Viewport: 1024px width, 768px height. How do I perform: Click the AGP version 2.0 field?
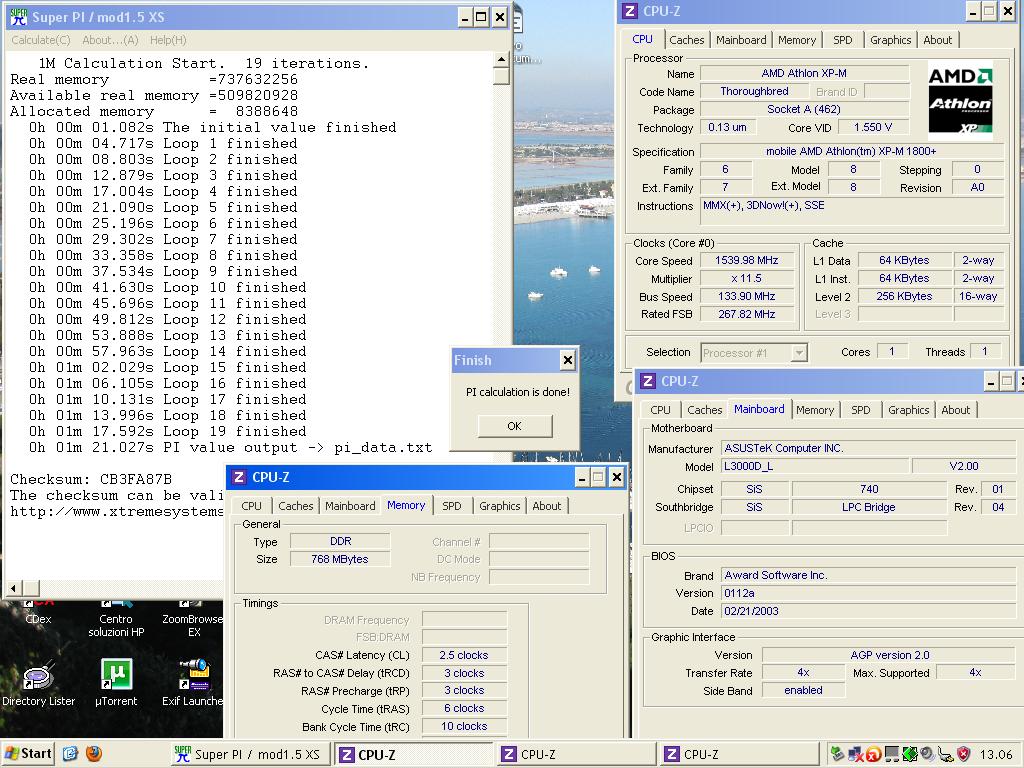tap(889, 655)
